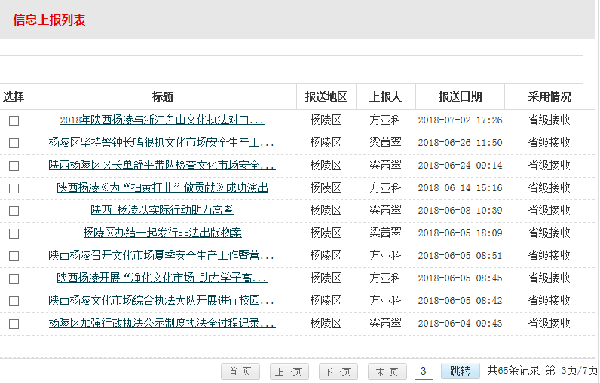Select the checkbox of the 2018-06-05 08:51 row
Viewport: 600px width, 383px height.
[14, 256]
